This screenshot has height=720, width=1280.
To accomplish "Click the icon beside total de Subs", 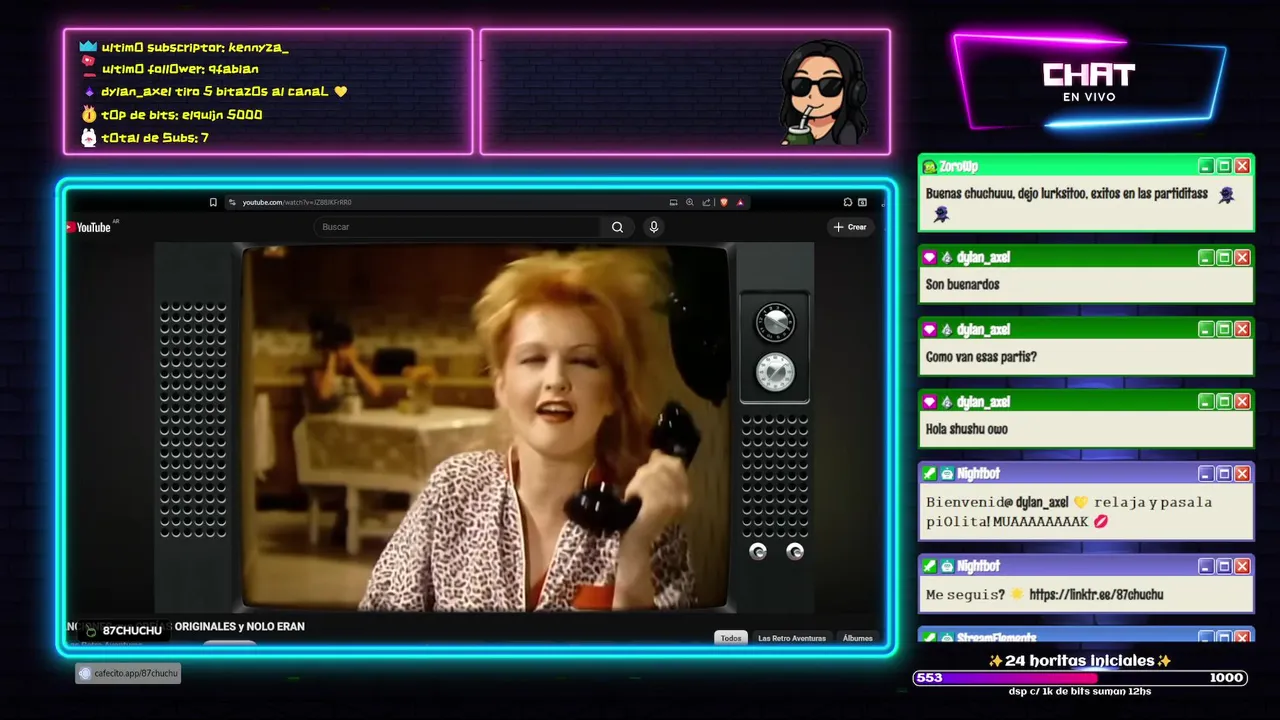I will [x=88, y=138].
